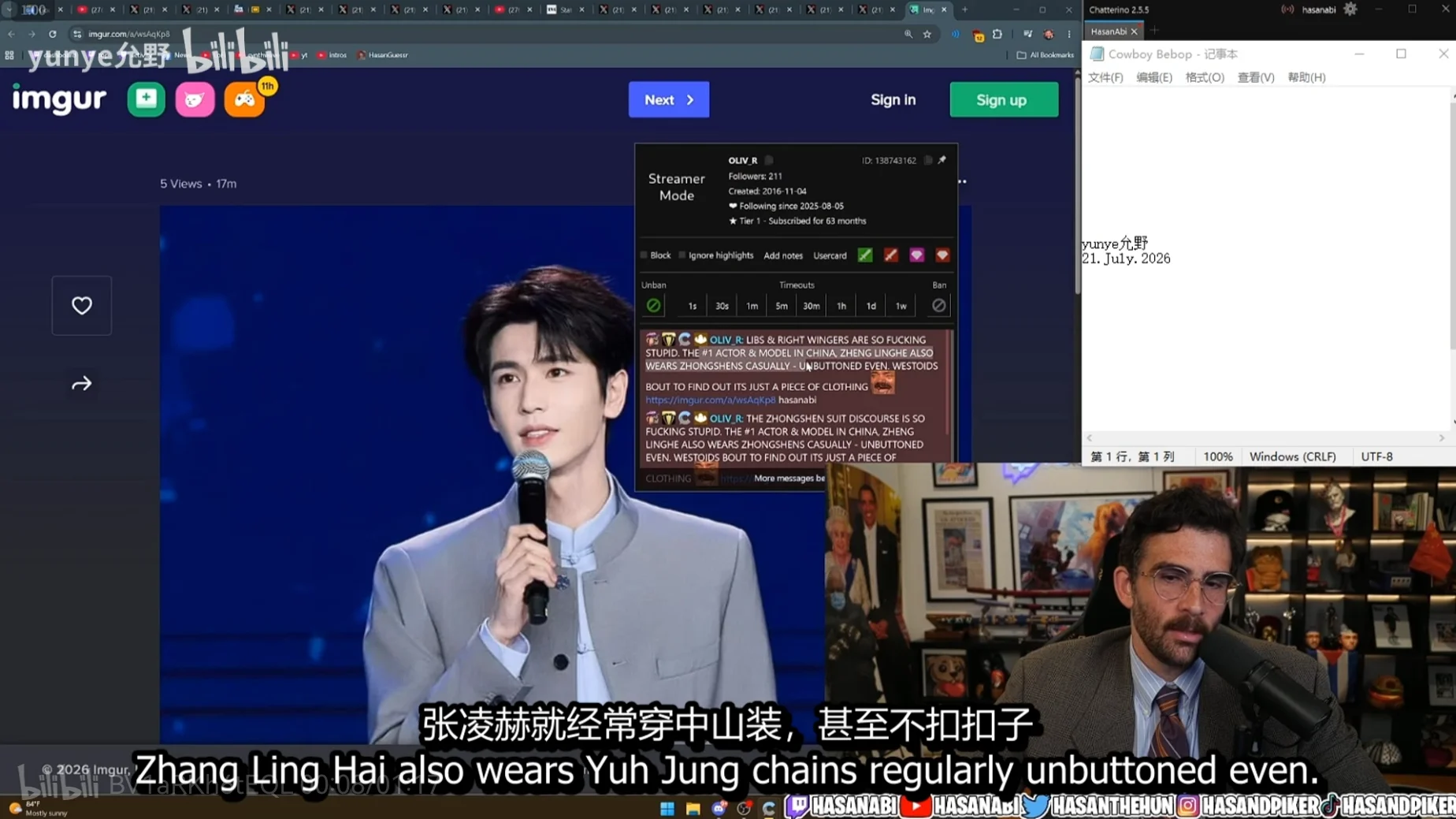
Task: Apply the 30m timeout
Action: click(811, 306)
